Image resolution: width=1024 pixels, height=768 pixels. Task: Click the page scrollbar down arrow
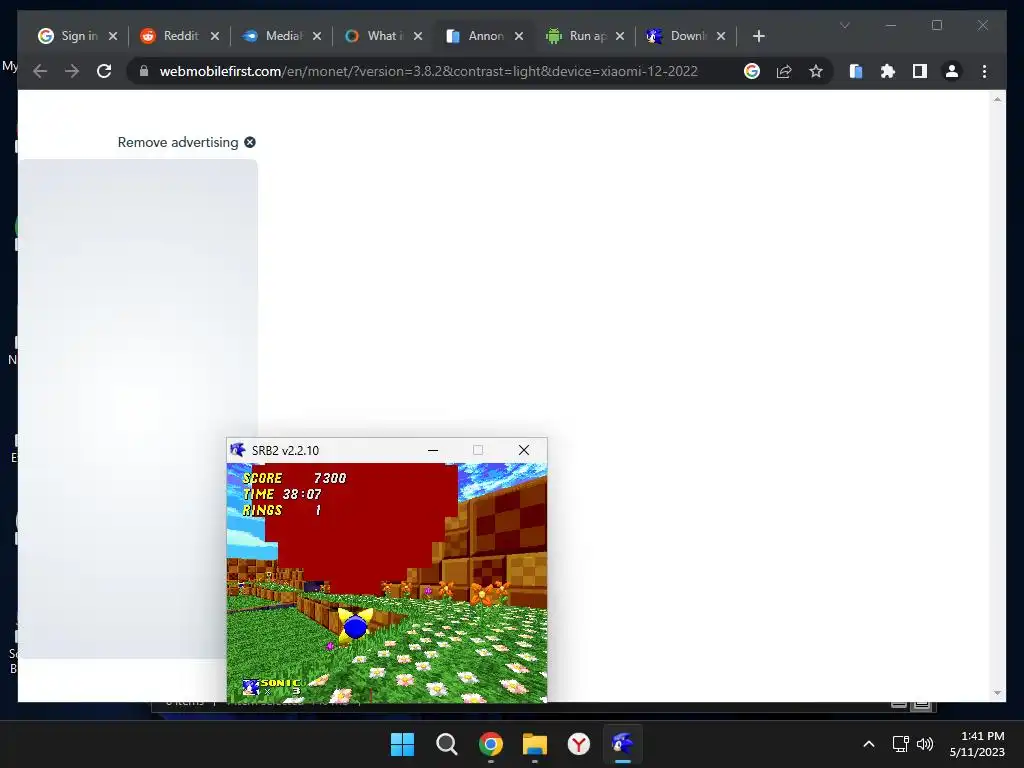(997, 692)
